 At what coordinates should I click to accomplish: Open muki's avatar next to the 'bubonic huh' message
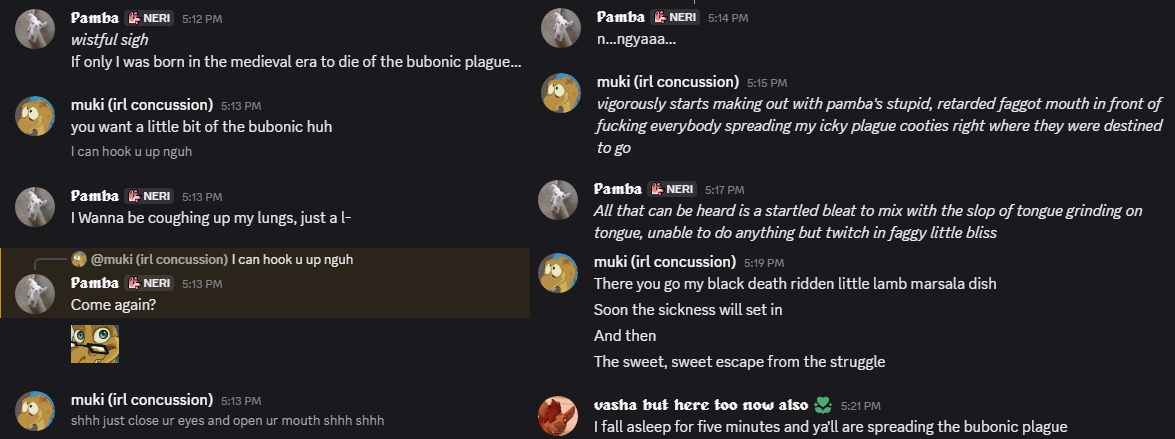coord(34,117)
